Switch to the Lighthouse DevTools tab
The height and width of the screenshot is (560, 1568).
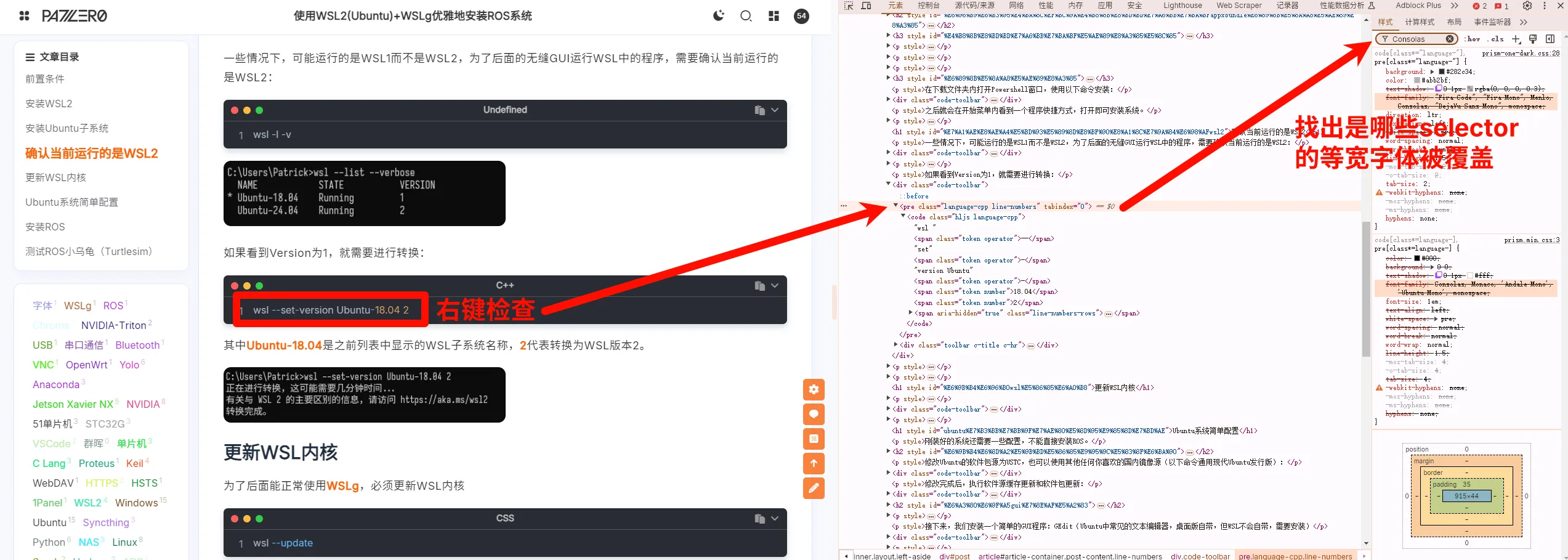coord(1182,6)
